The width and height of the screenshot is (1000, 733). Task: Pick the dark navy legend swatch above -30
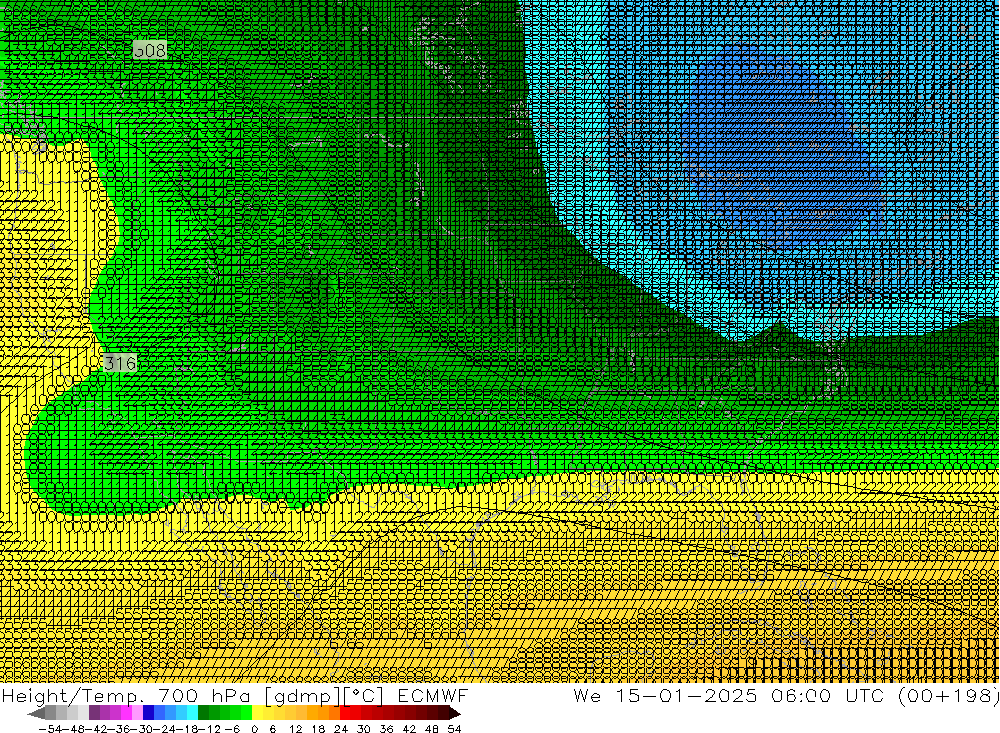click(x=148, y=713)
